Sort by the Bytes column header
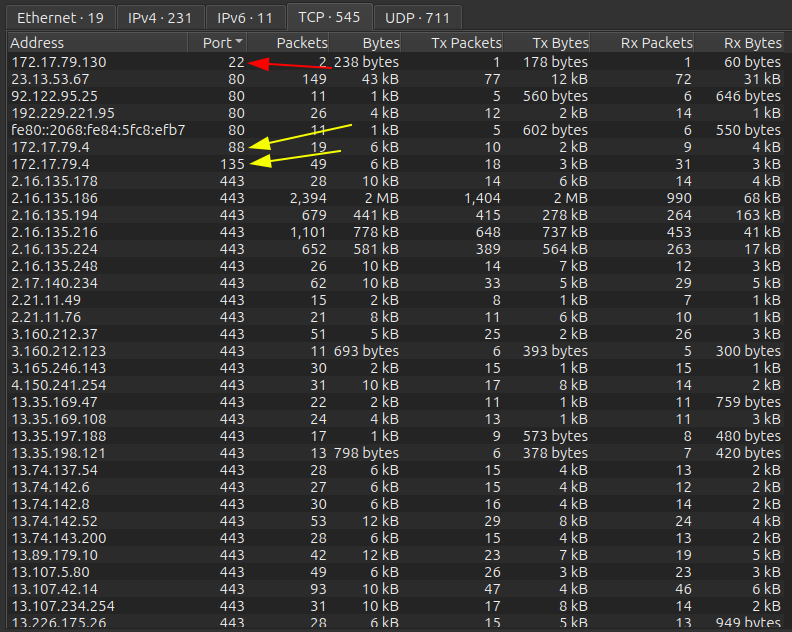 click(380, 43)
